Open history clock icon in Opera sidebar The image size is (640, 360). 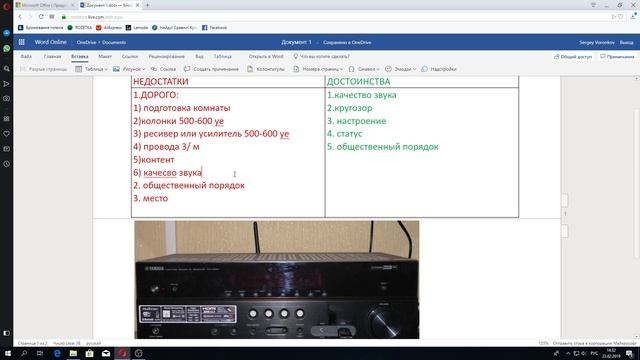coord(6,164)
